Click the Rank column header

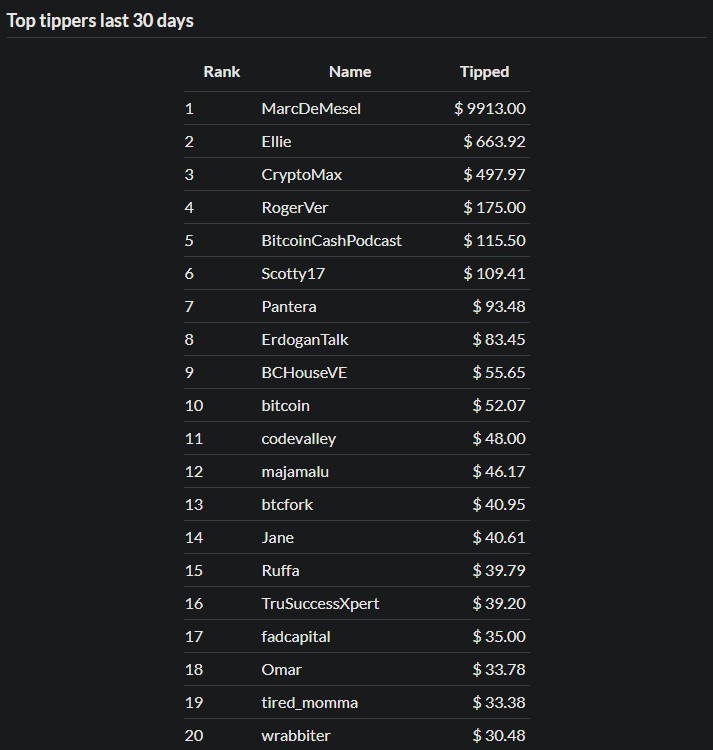222,72
